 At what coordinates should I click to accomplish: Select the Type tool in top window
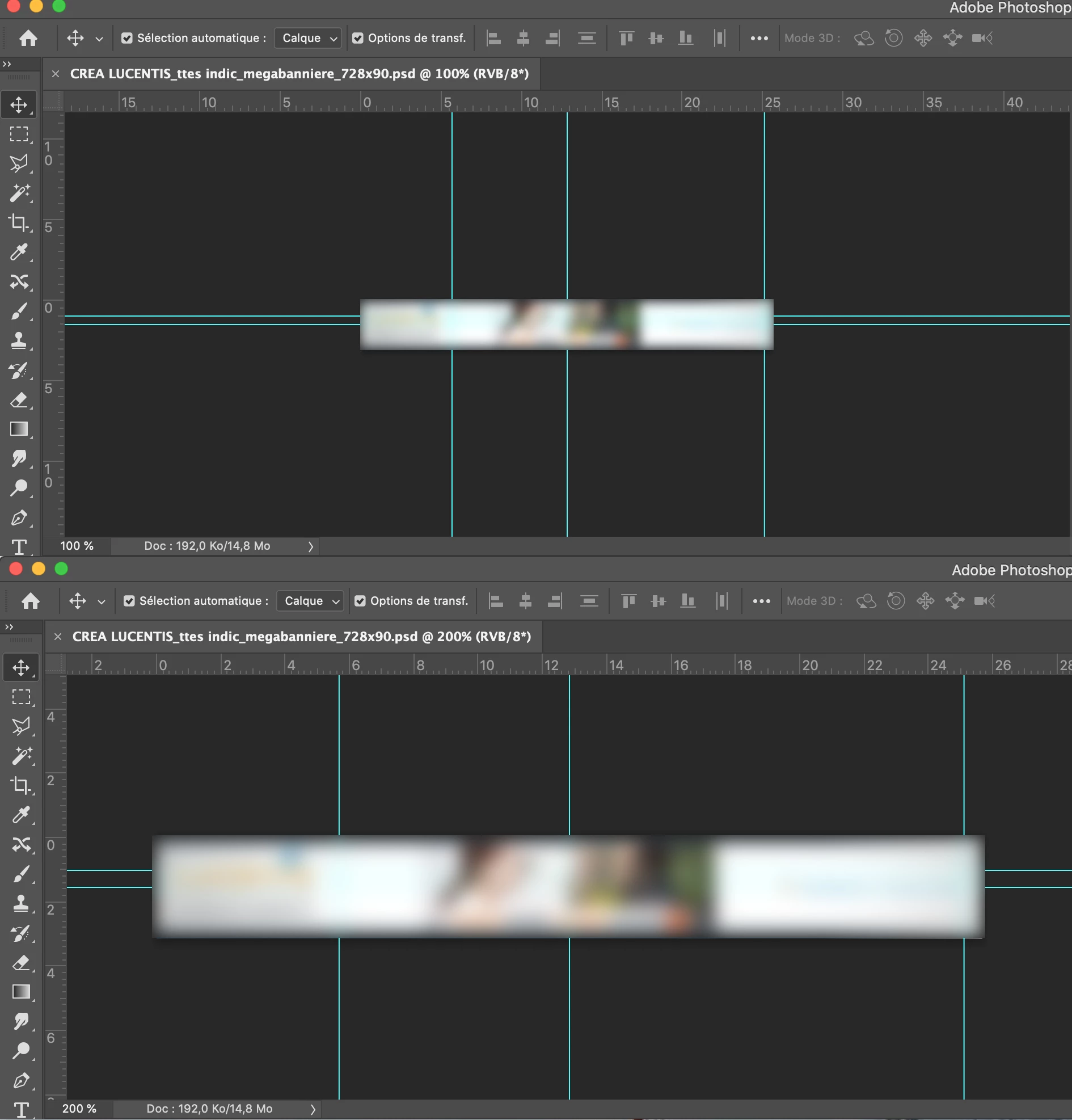tap(19, 547)
